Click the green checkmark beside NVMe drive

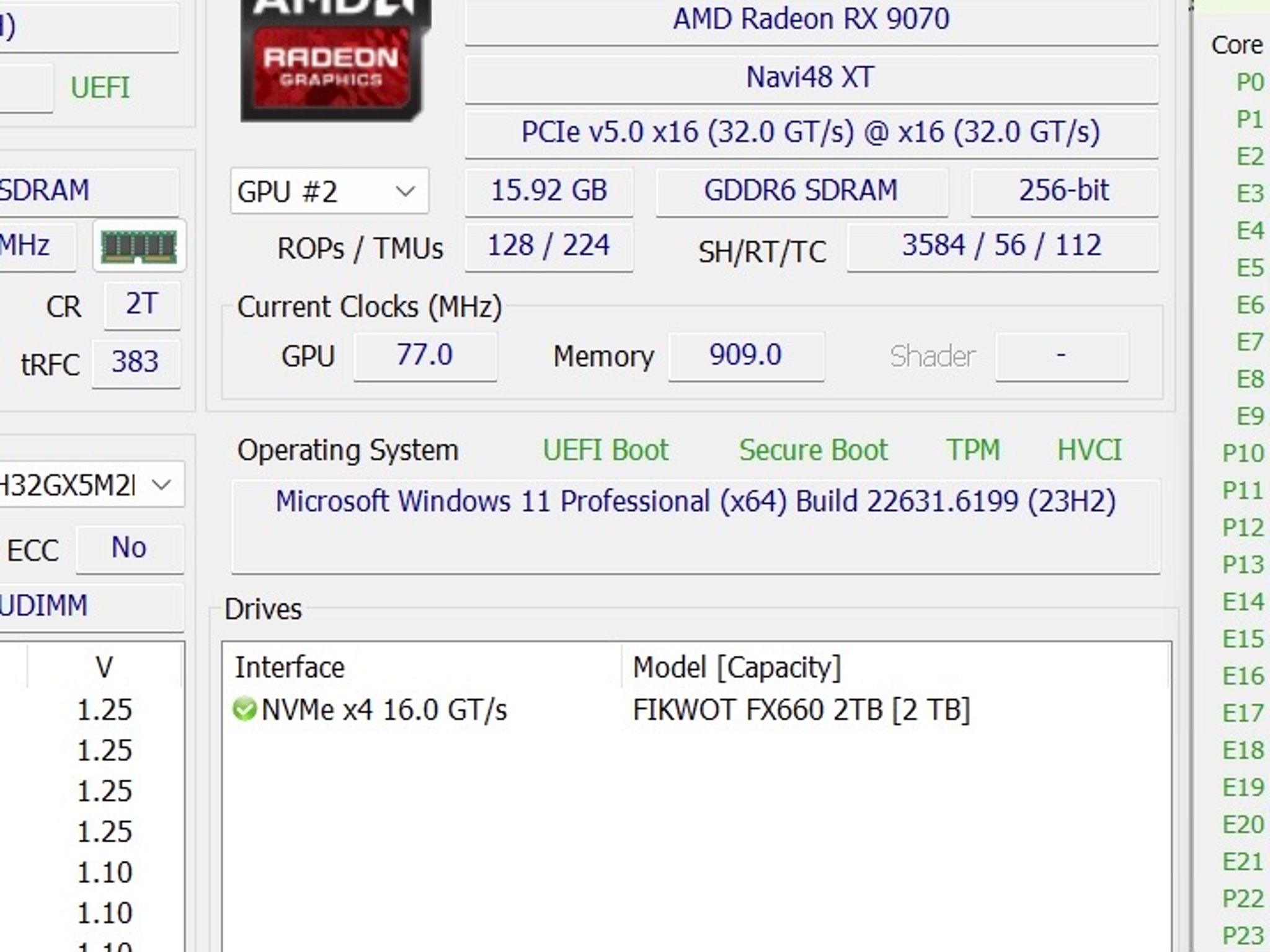coord(244,710)
